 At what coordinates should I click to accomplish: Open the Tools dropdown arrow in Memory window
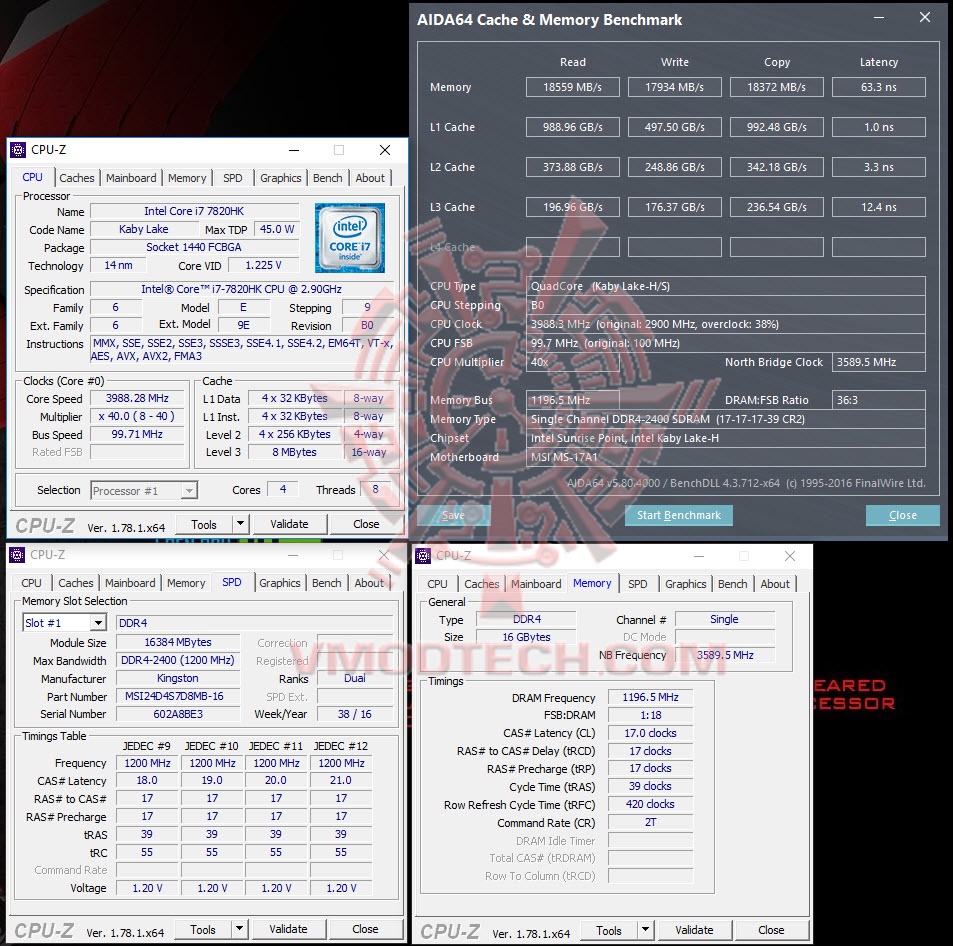645,930
